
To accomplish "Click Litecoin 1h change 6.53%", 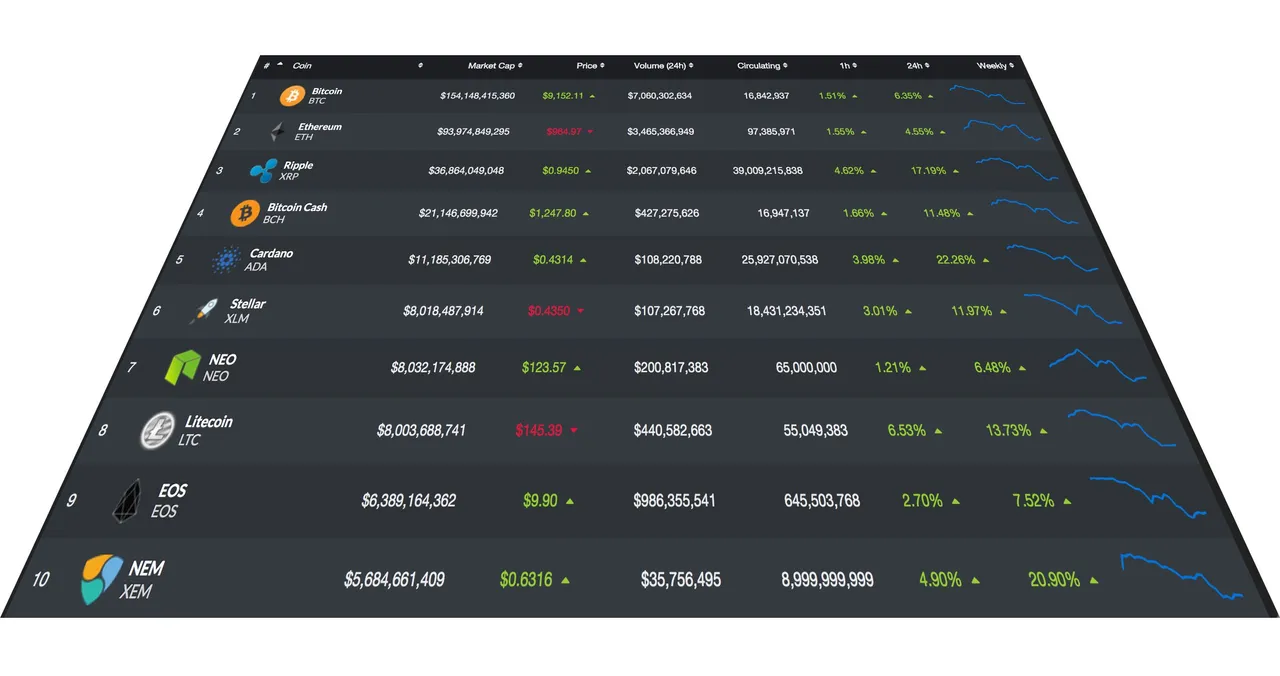I will pos(907,431).
